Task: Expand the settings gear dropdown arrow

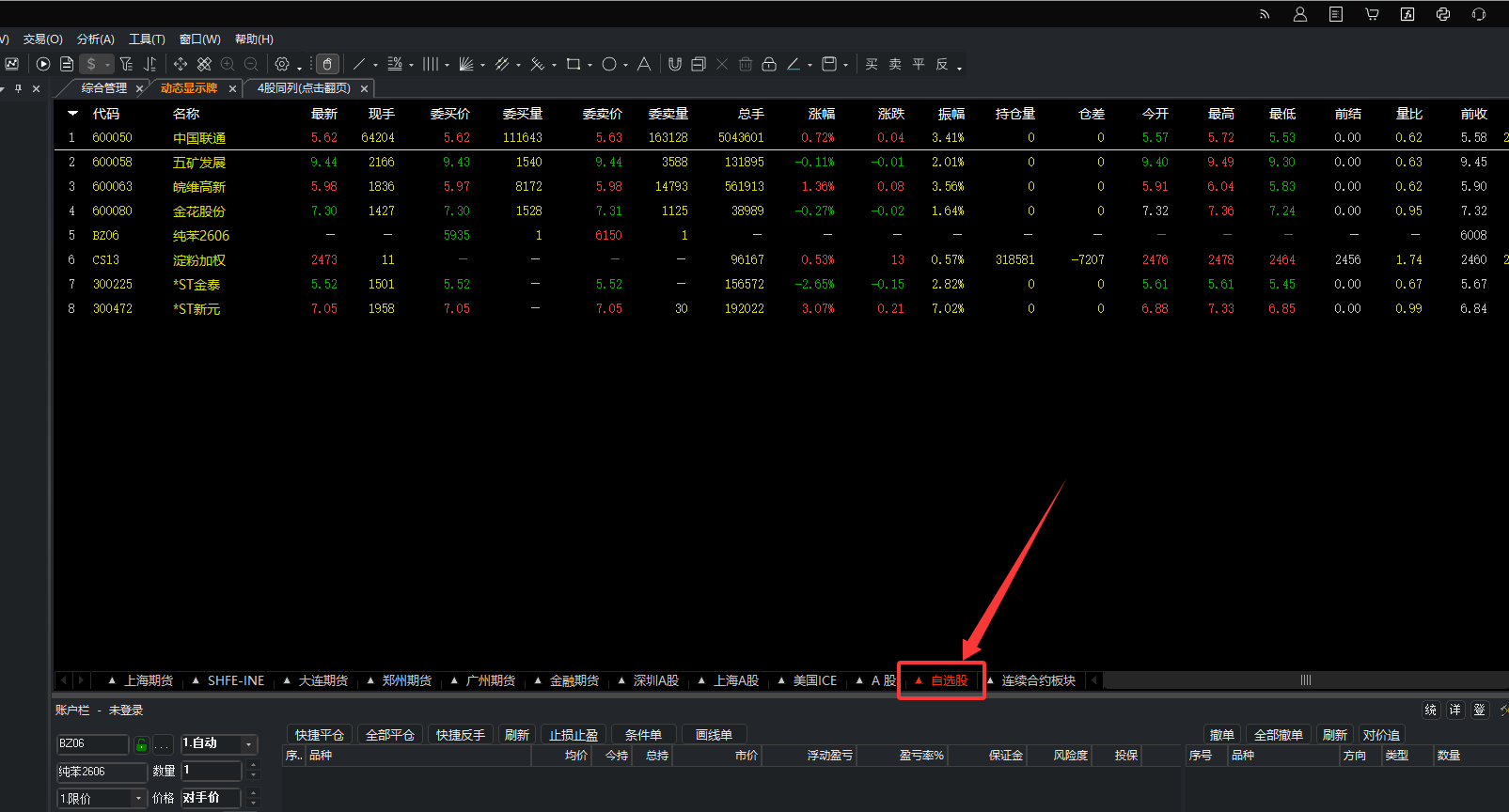Action: tap(299, 67)
